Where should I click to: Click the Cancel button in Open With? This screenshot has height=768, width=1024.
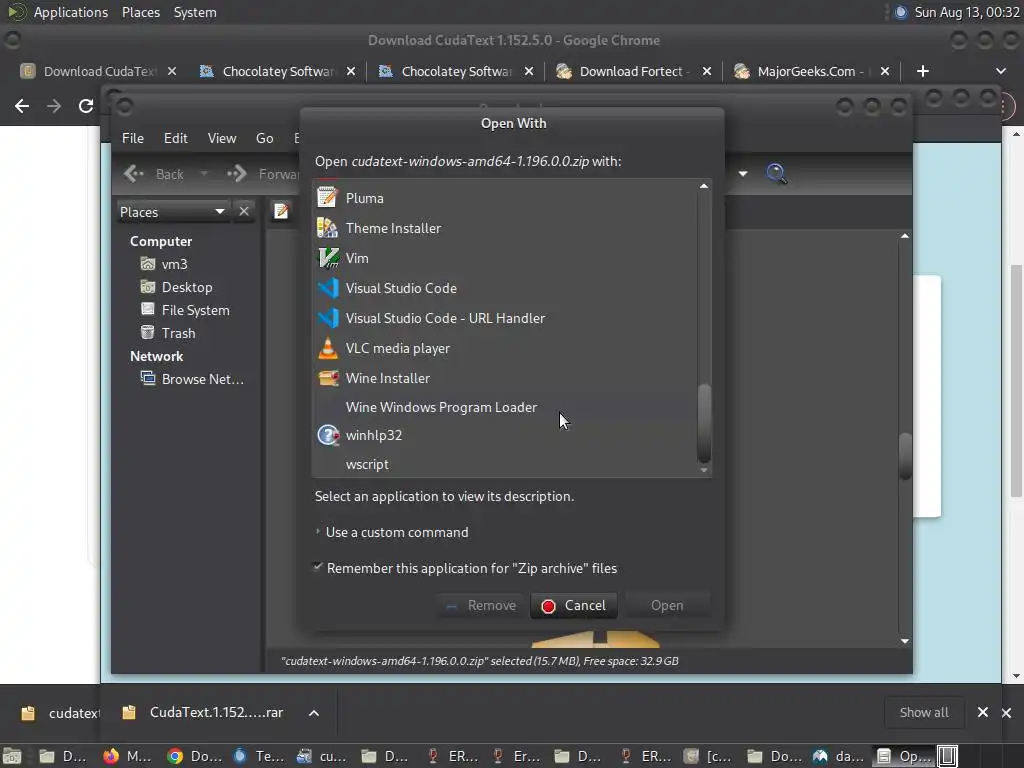[x=574, y=605]
